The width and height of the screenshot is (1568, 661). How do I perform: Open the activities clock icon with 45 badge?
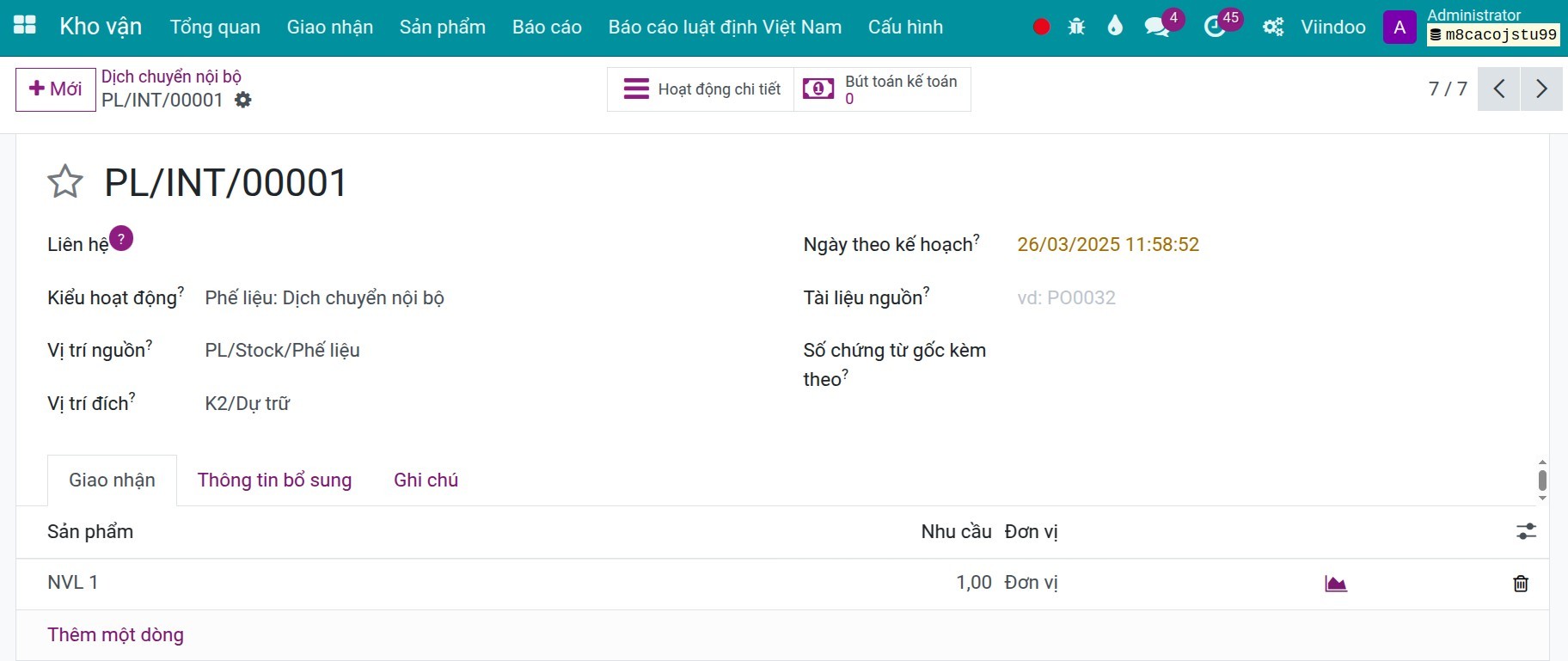click(x=1215, y=27)
